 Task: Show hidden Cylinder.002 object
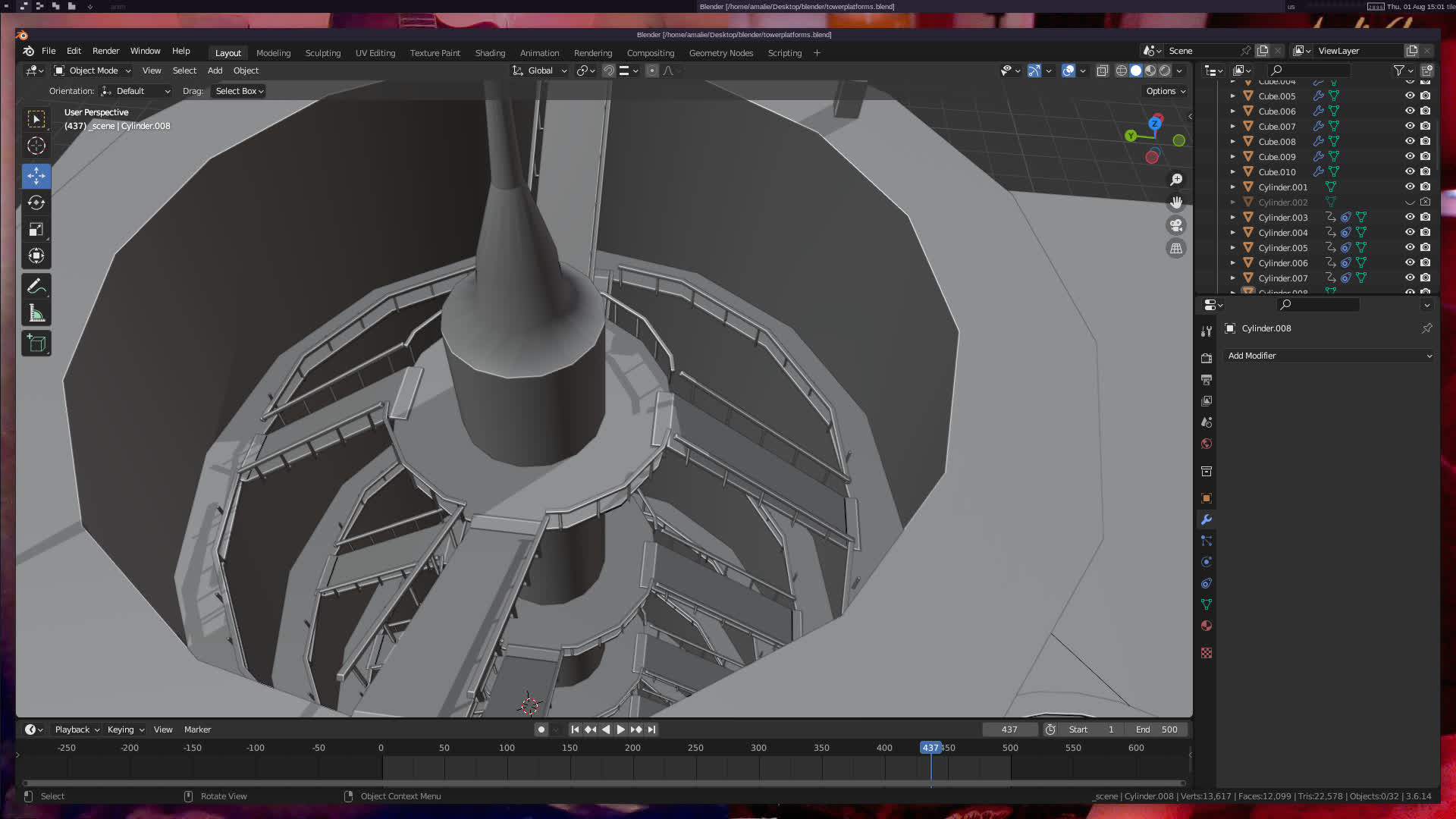(x=1410, y=202)
